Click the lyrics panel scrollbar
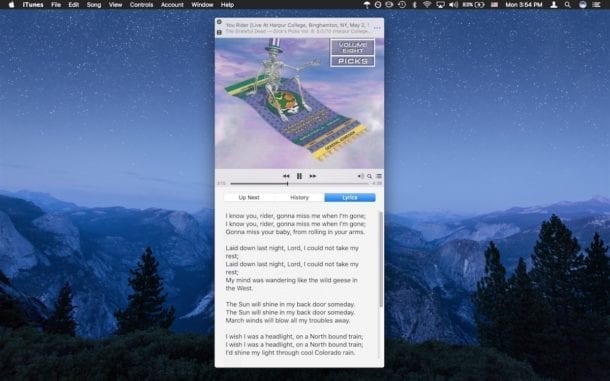The height and width of the screenshot is (381, 610). click(x=381, y=259)
